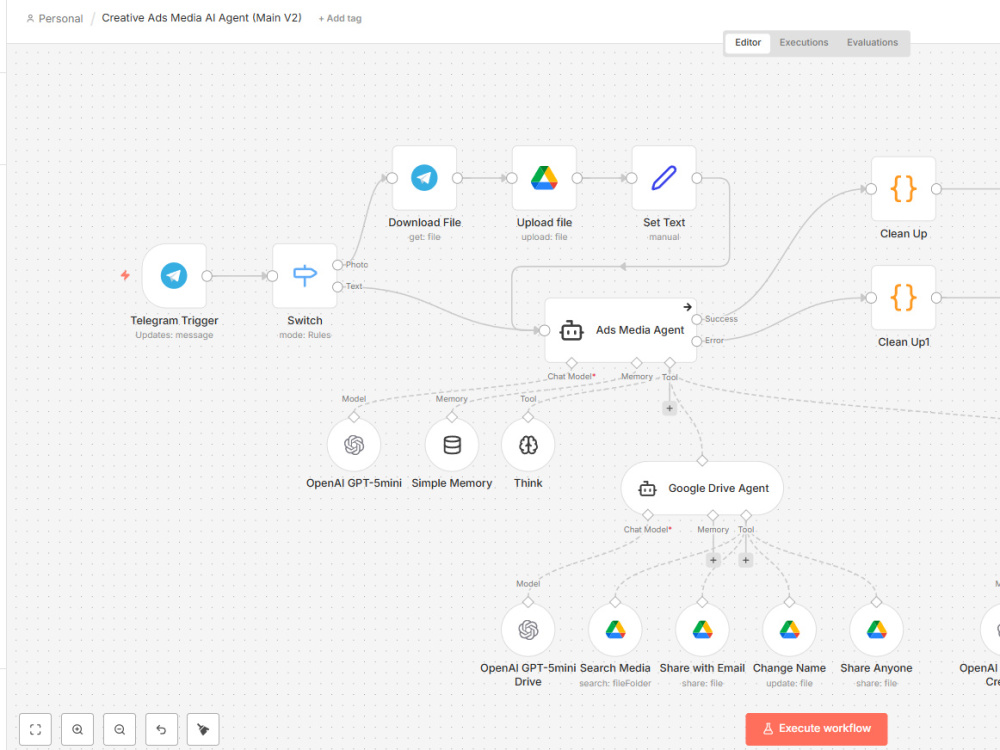Switch to the Editor tab
The height and width of the screenshot is (750, 1000).
tap(747, 42)
